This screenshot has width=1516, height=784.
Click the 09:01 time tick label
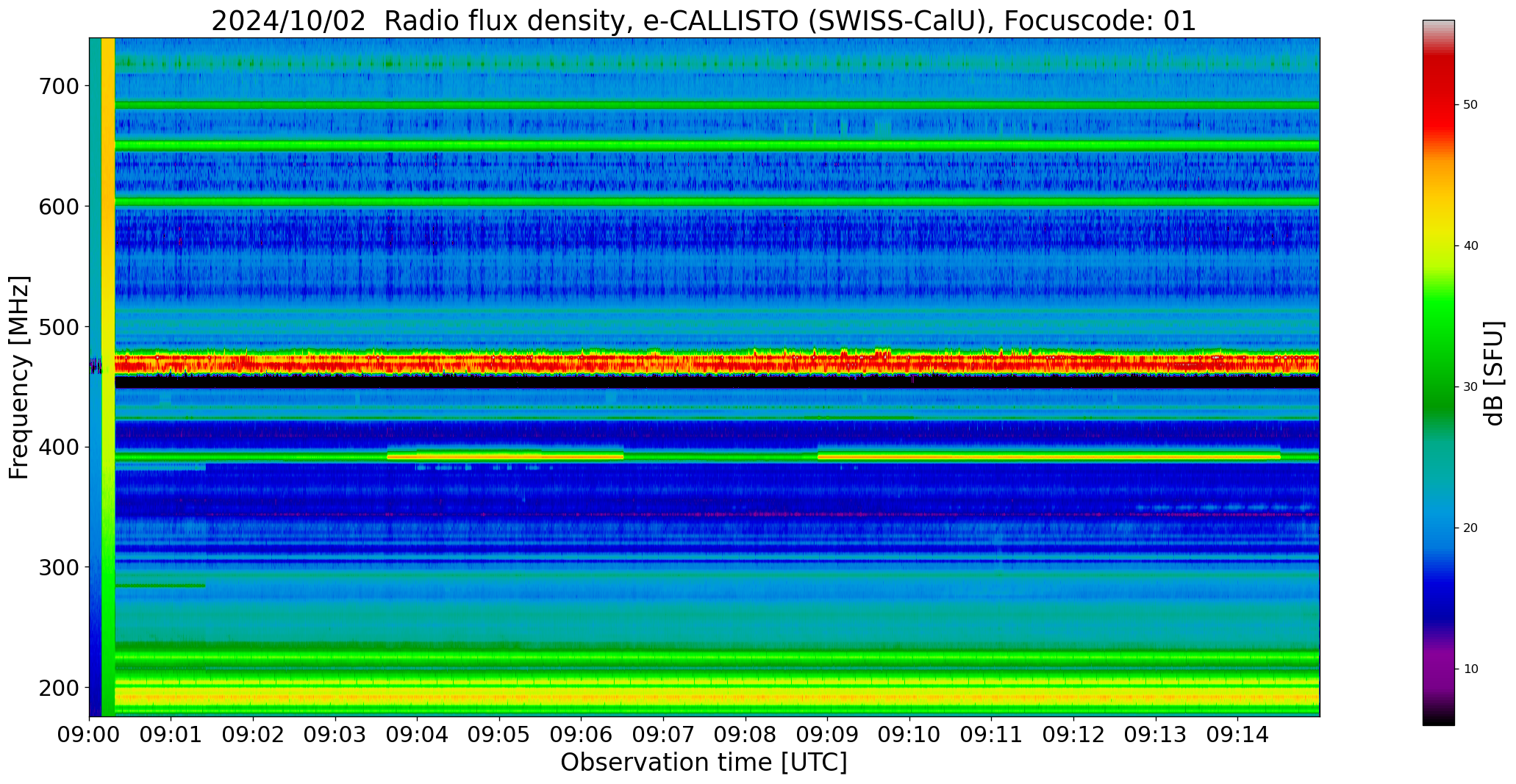point(171,736)
